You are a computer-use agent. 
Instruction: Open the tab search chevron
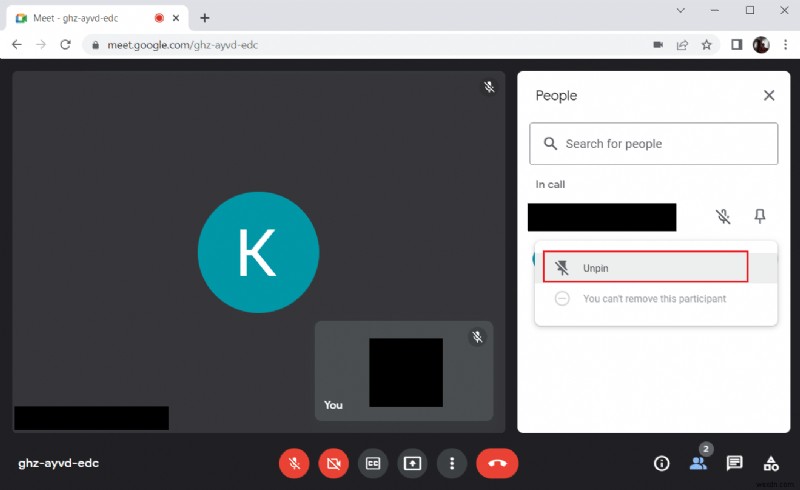click(681, 10)
